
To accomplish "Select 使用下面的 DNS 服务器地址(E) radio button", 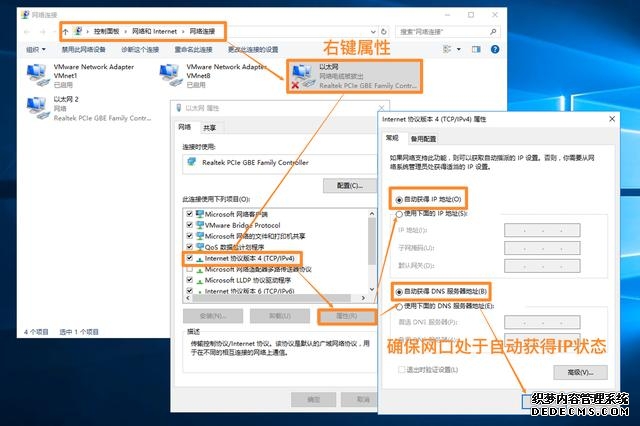I will pyautogui.click(x=399, y=306).
